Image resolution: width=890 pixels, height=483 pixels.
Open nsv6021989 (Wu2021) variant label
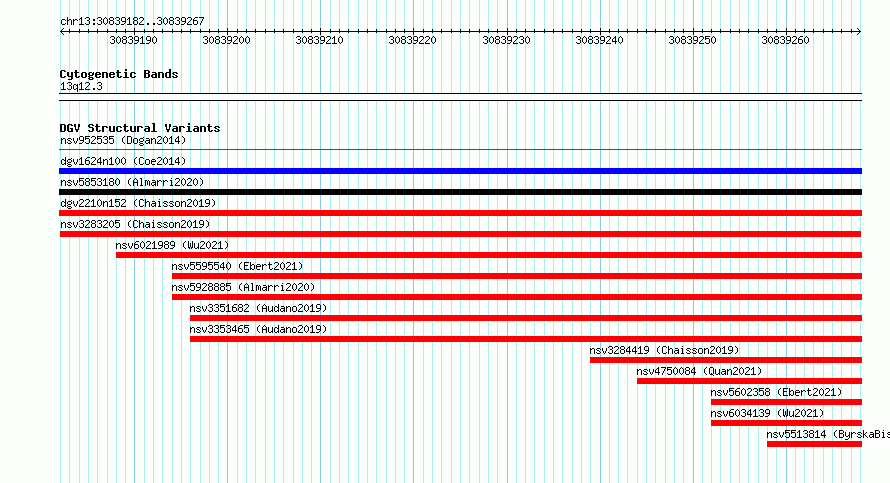(x=173, y=245)
